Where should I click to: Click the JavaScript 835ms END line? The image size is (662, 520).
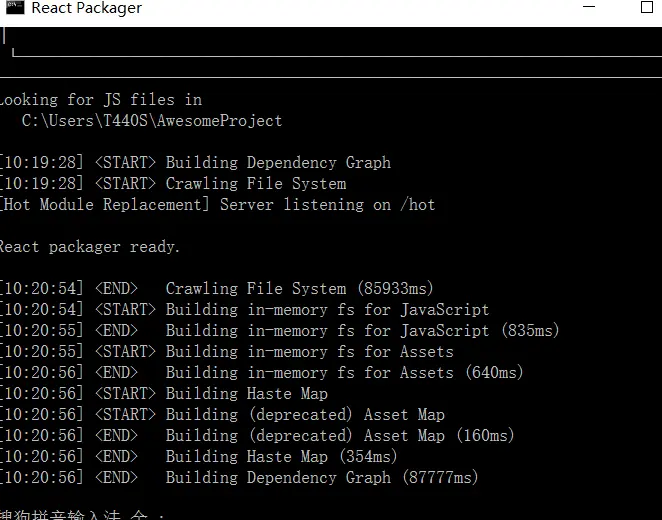coord(280,331)
